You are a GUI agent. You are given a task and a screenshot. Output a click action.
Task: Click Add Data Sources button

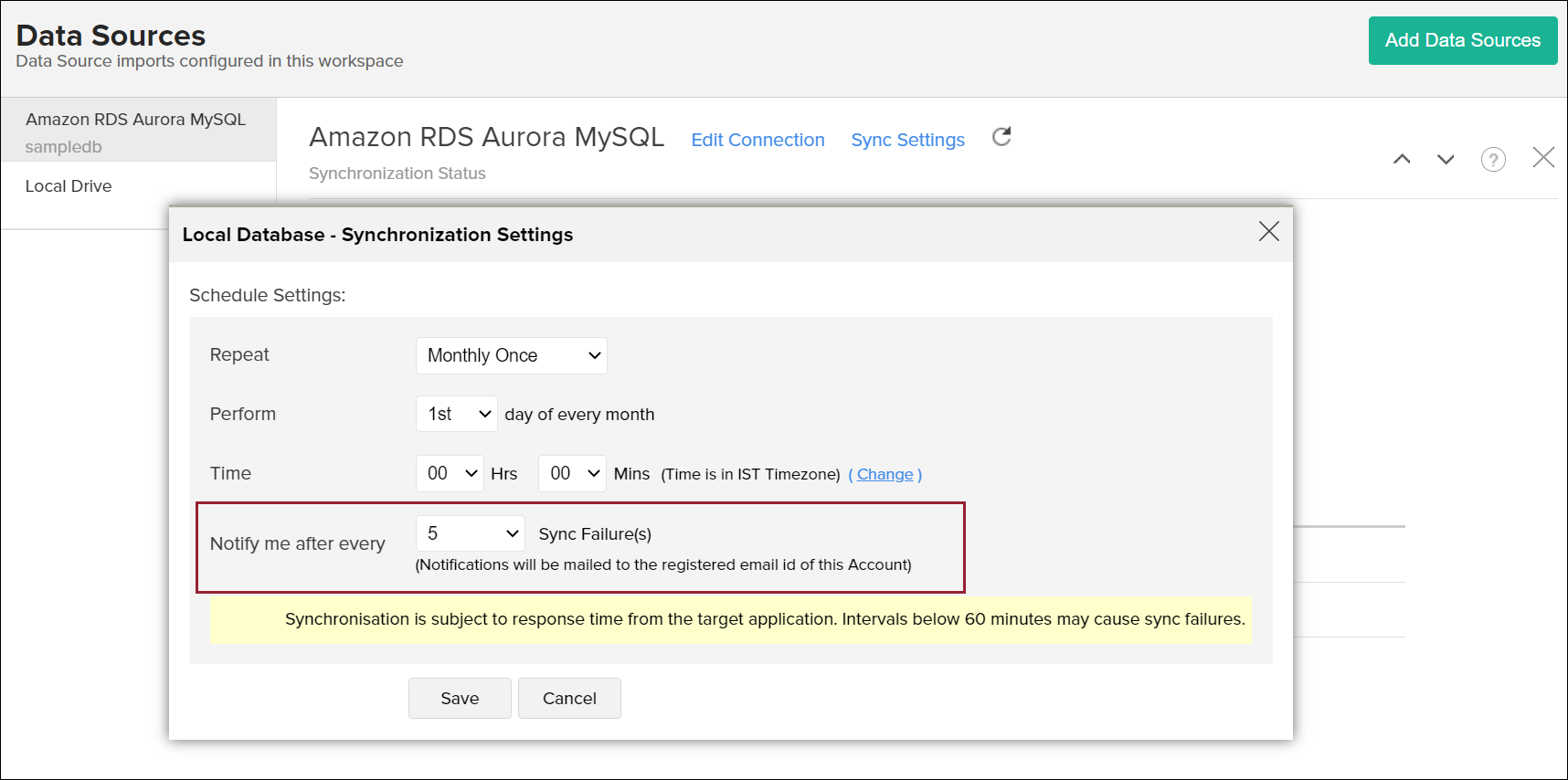[1462, 40]
